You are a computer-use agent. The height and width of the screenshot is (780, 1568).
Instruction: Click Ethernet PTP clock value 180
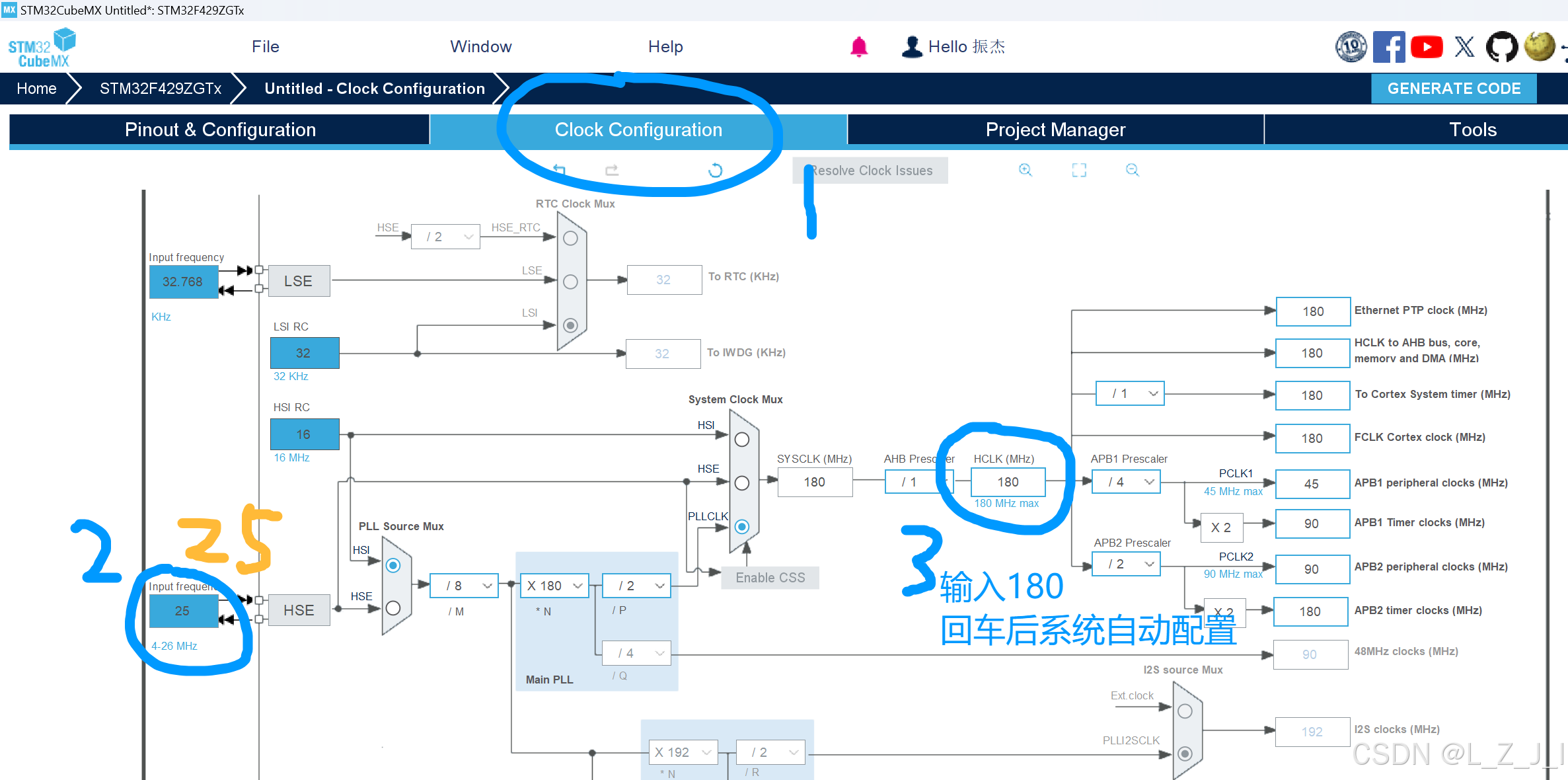[1314, 311]
